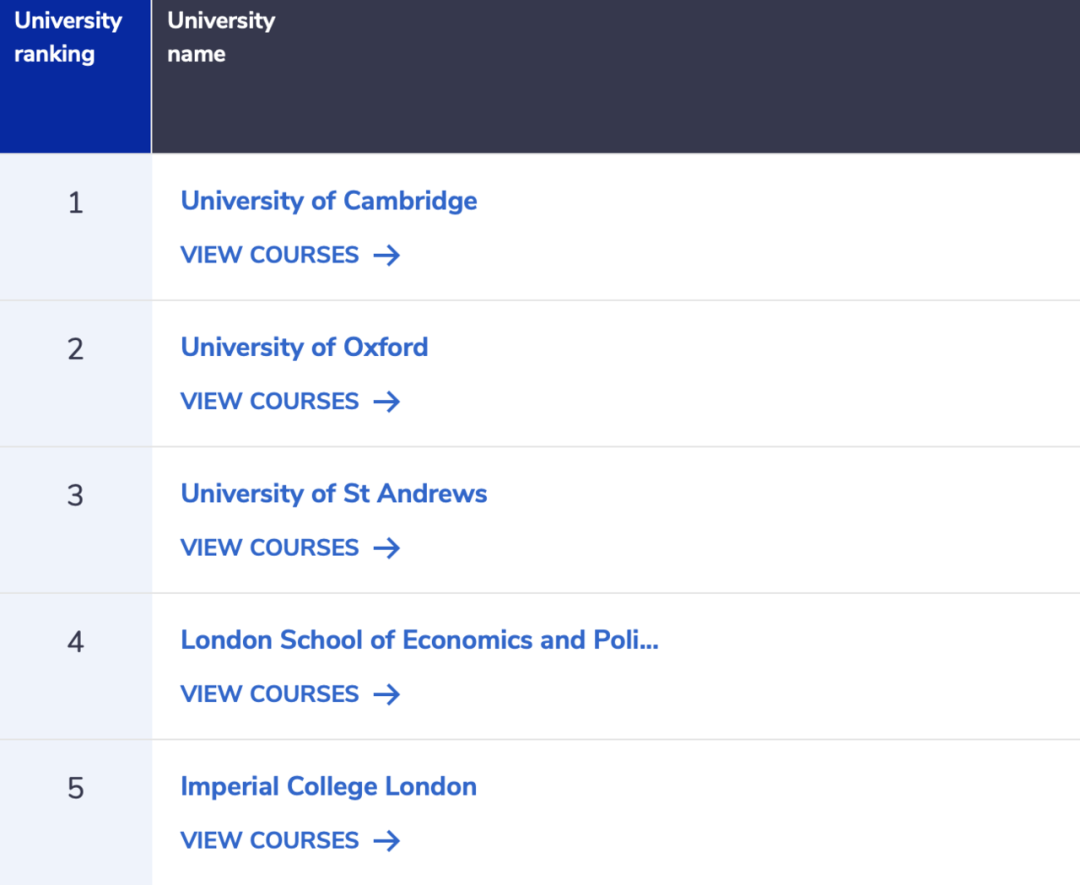Open the University of St Andrews link
Viewport: 1080px width, 885px height.
tap(333, 494)
